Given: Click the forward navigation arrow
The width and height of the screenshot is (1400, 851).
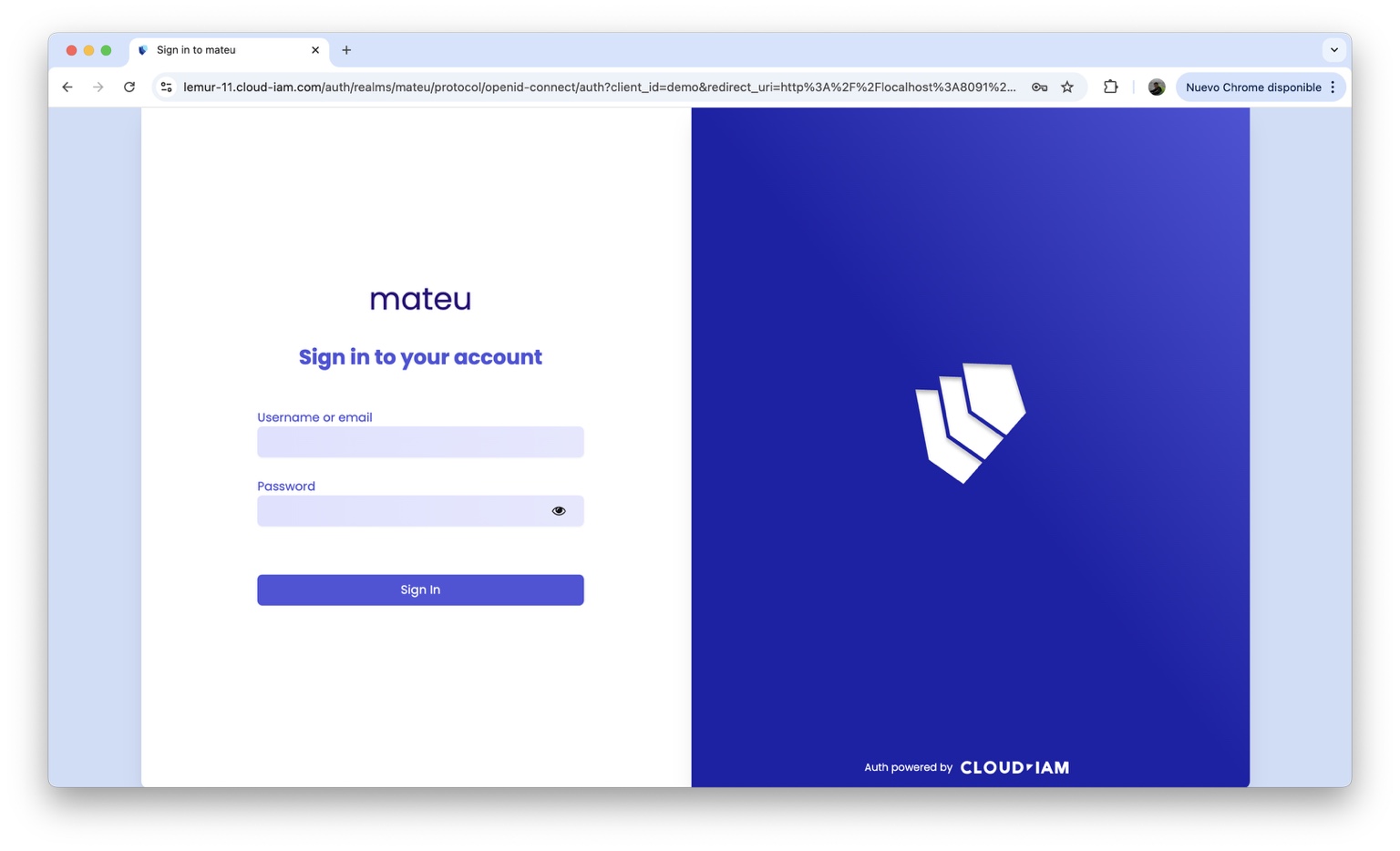Looking at the screenshot, I should point(98,87).
